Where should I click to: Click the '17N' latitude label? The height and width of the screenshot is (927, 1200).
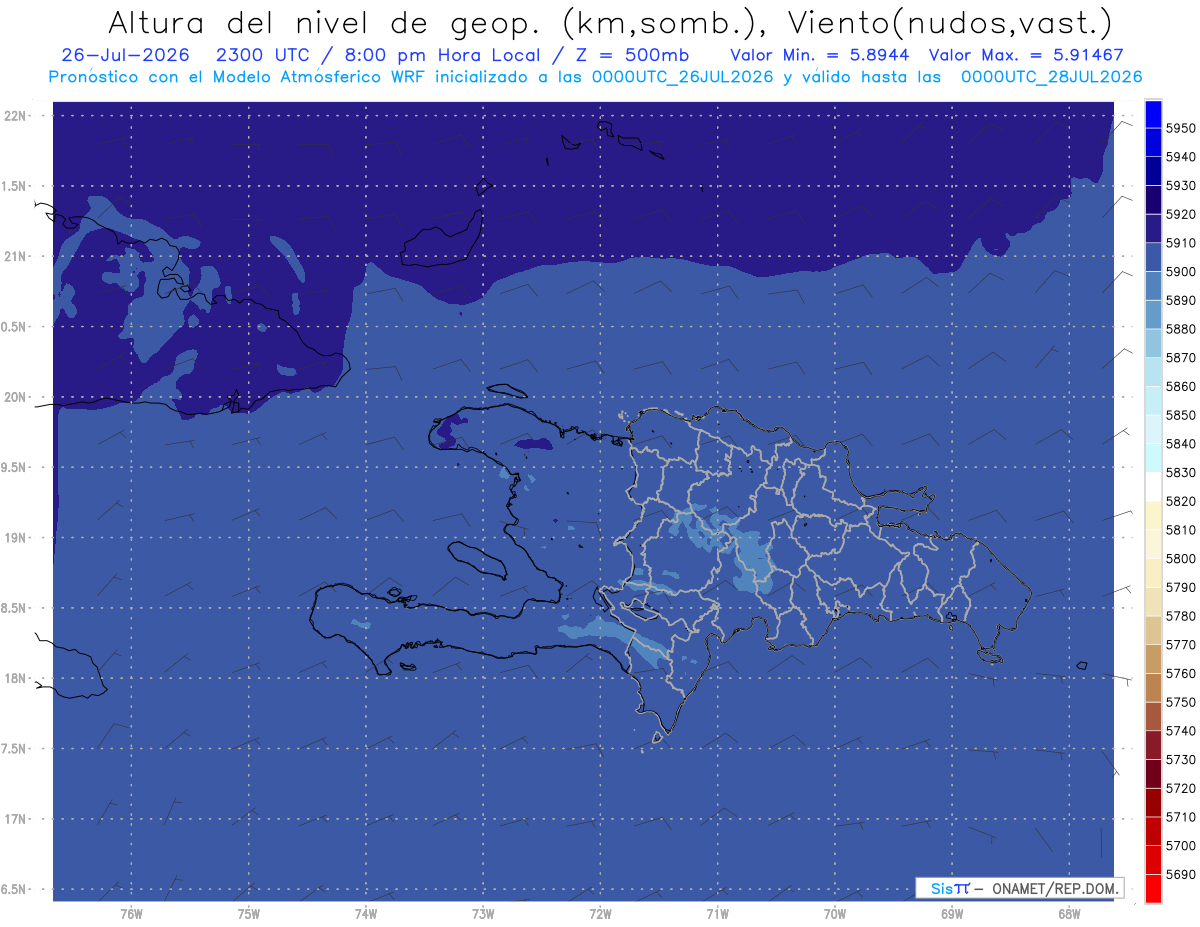(15, 820)
